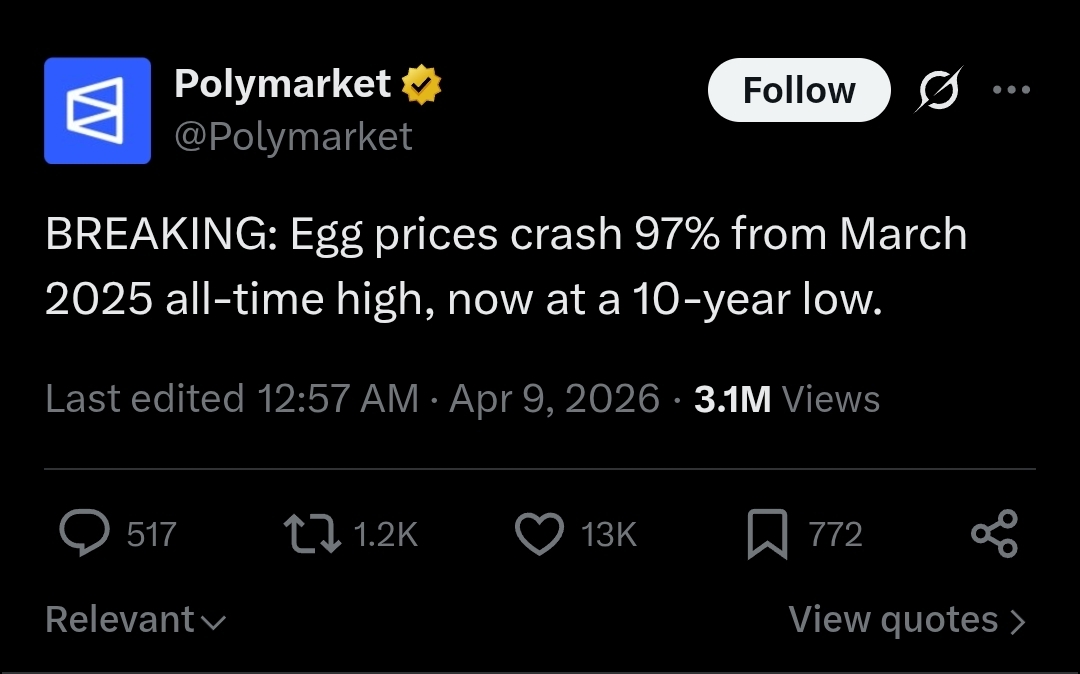
Task: Open the Grok explain-post icon
Action: (939, 90)
